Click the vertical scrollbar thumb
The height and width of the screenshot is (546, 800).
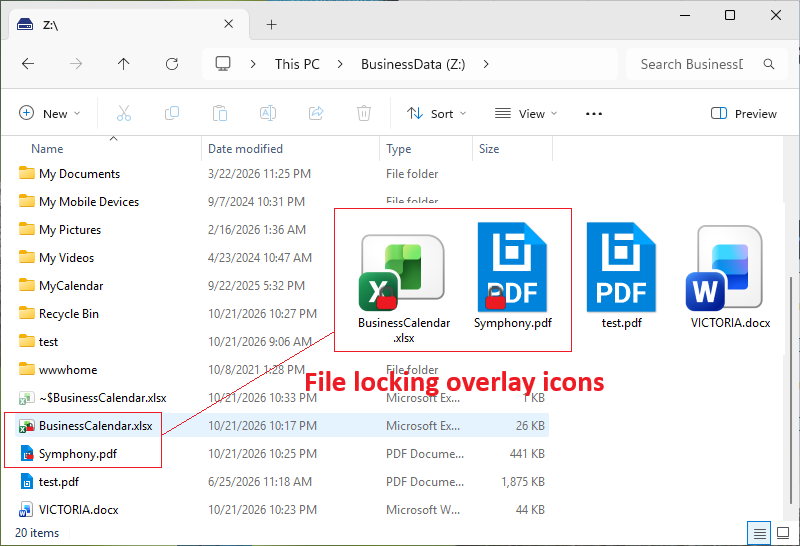791,390
